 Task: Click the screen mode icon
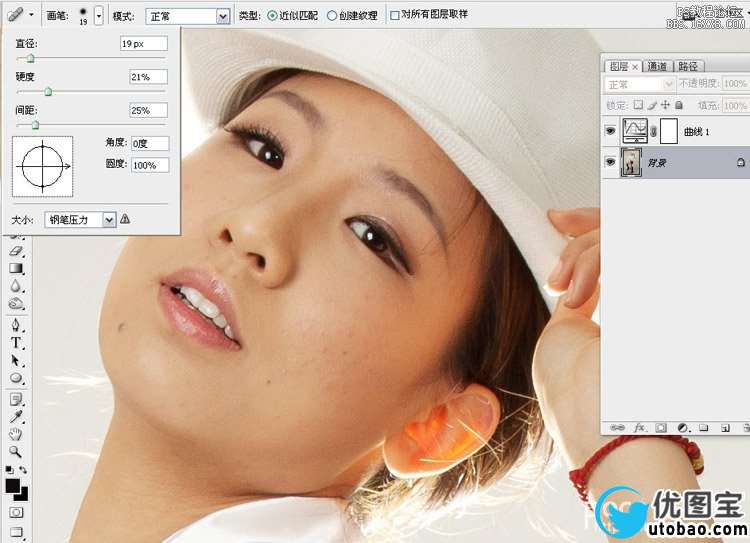[x=16, y=531]
